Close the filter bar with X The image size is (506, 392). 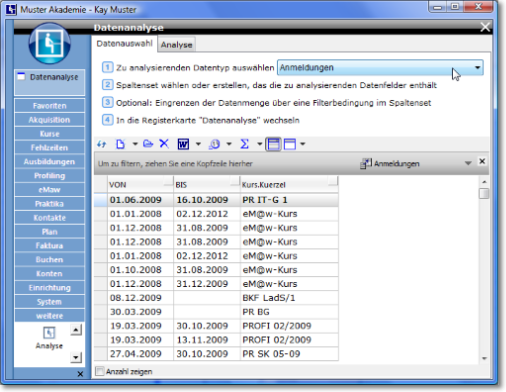coord(482,161)
